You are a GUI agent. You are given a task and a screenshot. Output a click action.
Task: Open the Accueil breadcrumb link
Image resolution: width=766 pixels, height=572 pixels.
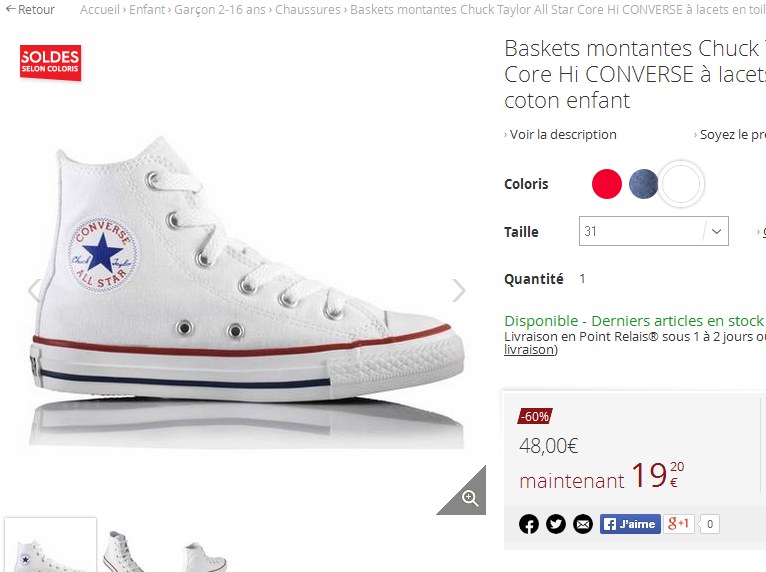pos(101,10)
